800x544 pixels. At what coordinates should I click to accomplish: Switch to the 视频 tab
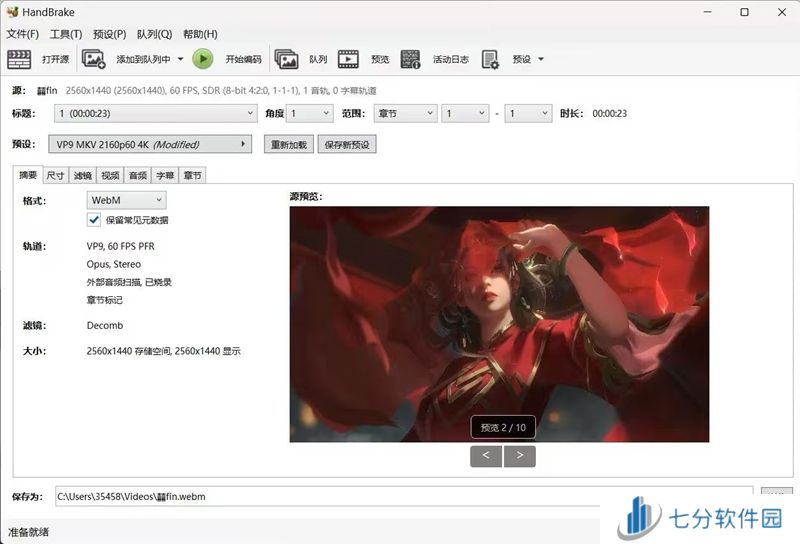pos(110,176)
